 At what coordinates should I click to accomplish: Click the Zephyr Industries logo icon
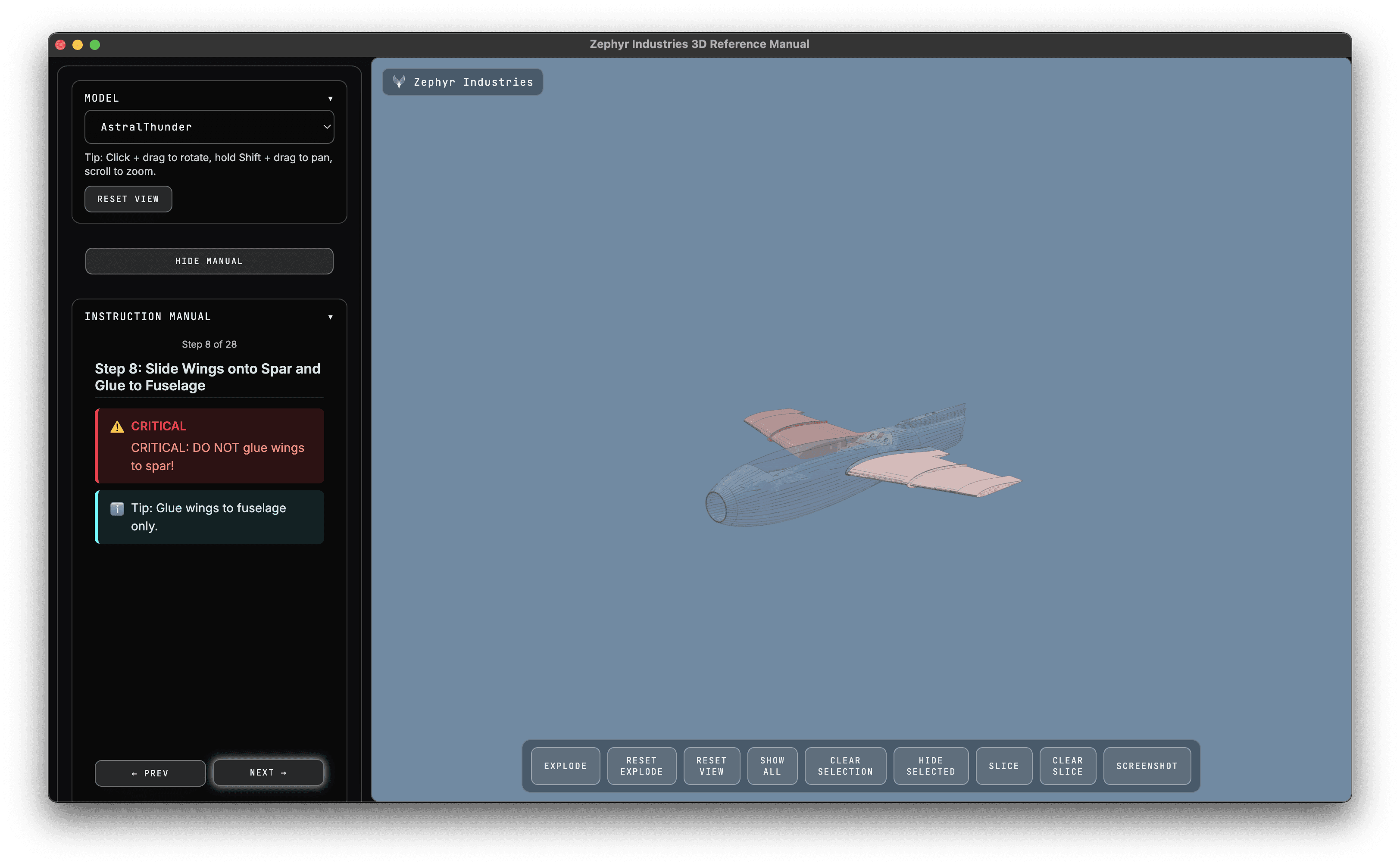(399, 82)
